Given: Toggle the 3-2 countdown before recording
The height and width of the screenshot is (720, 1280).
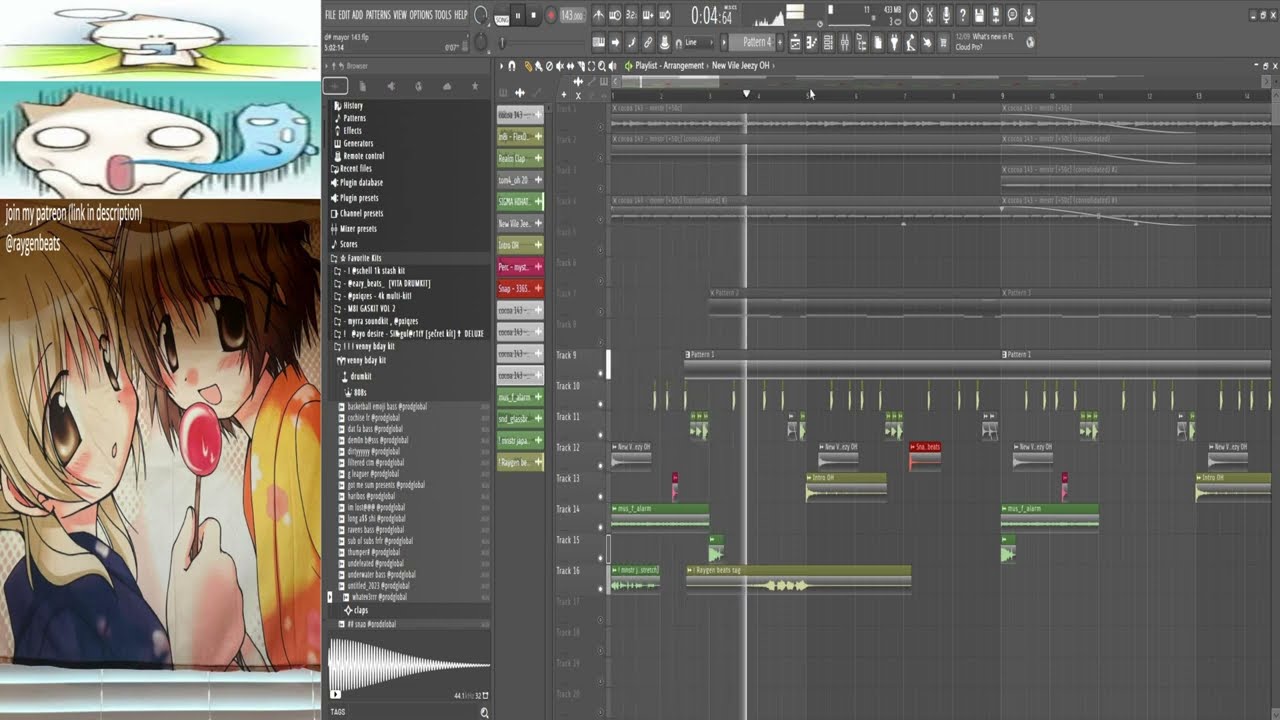Looking at the screenshot, I should (631, 15).
